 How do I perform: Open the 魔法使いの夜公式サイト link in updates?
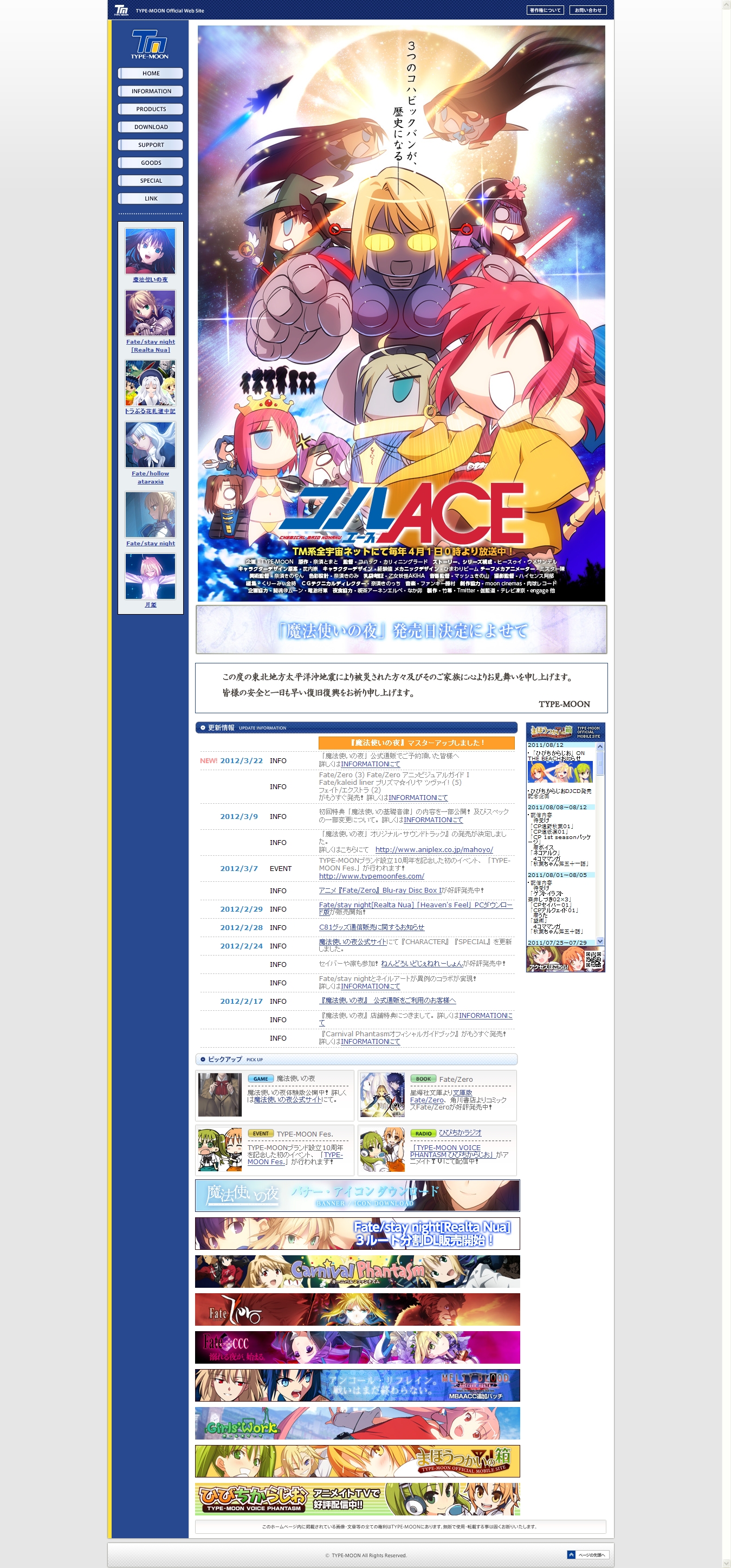click(353, 941)
